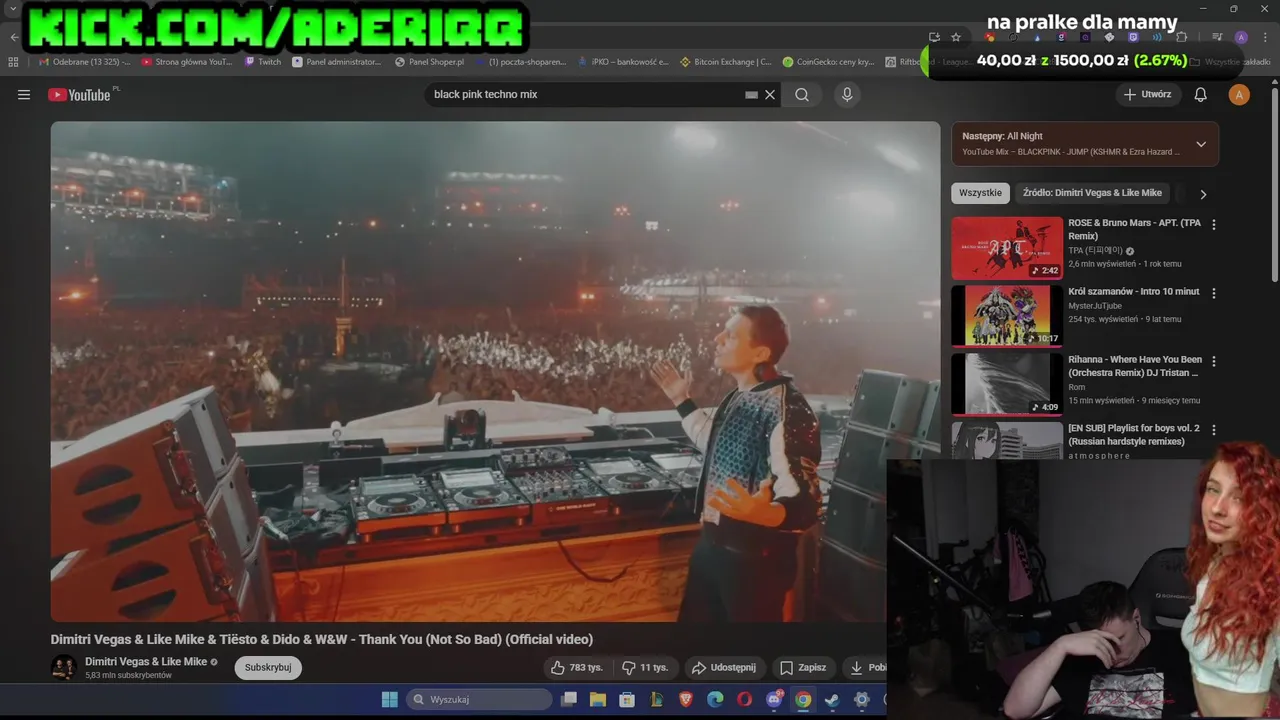1280x720 pixels.
Task: Open the CoinGecko bookmark
Action: click(829, 62)
